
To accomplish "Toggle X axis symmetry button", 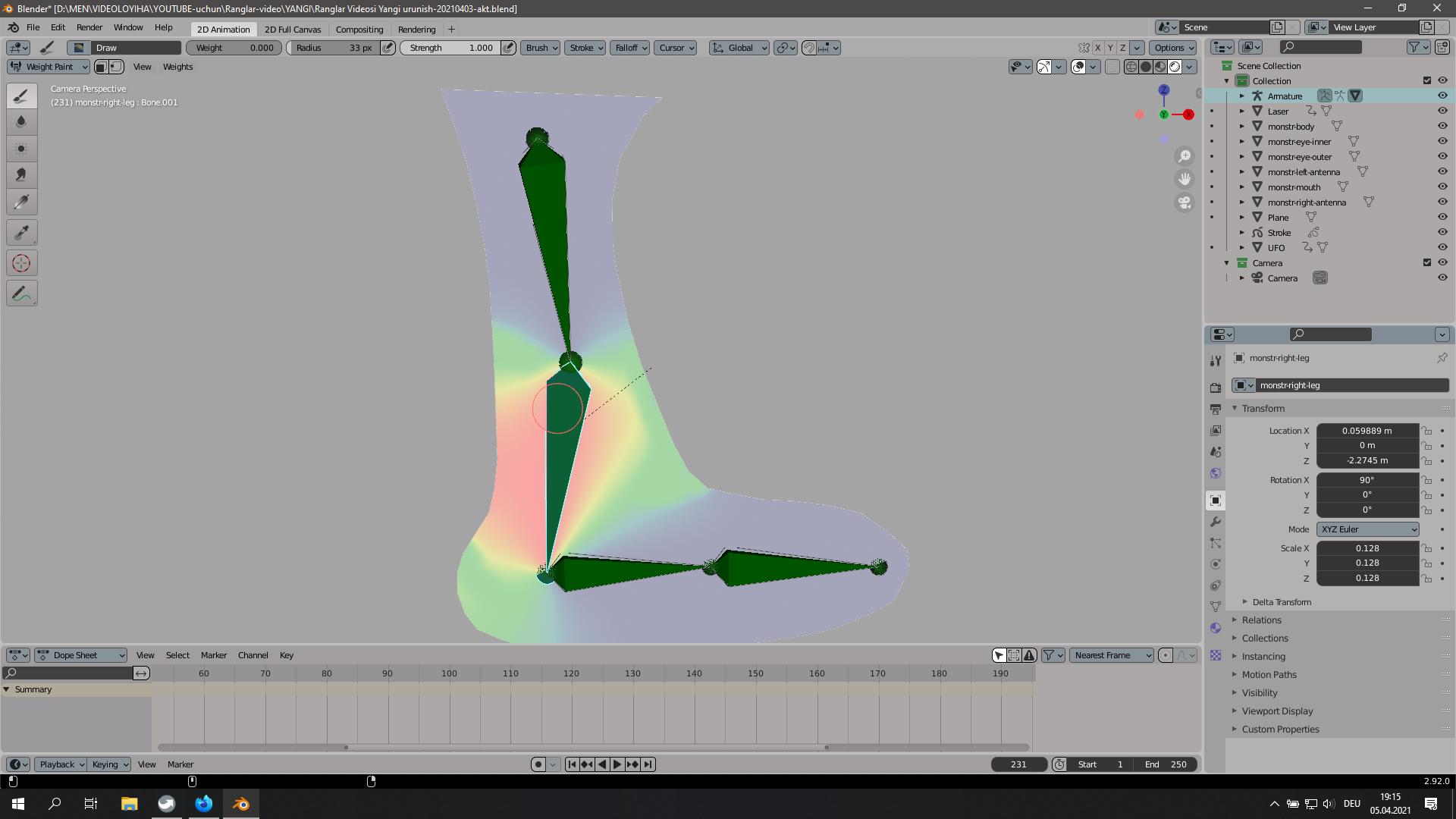I will pyautogui.click(x=1097, y=48).
